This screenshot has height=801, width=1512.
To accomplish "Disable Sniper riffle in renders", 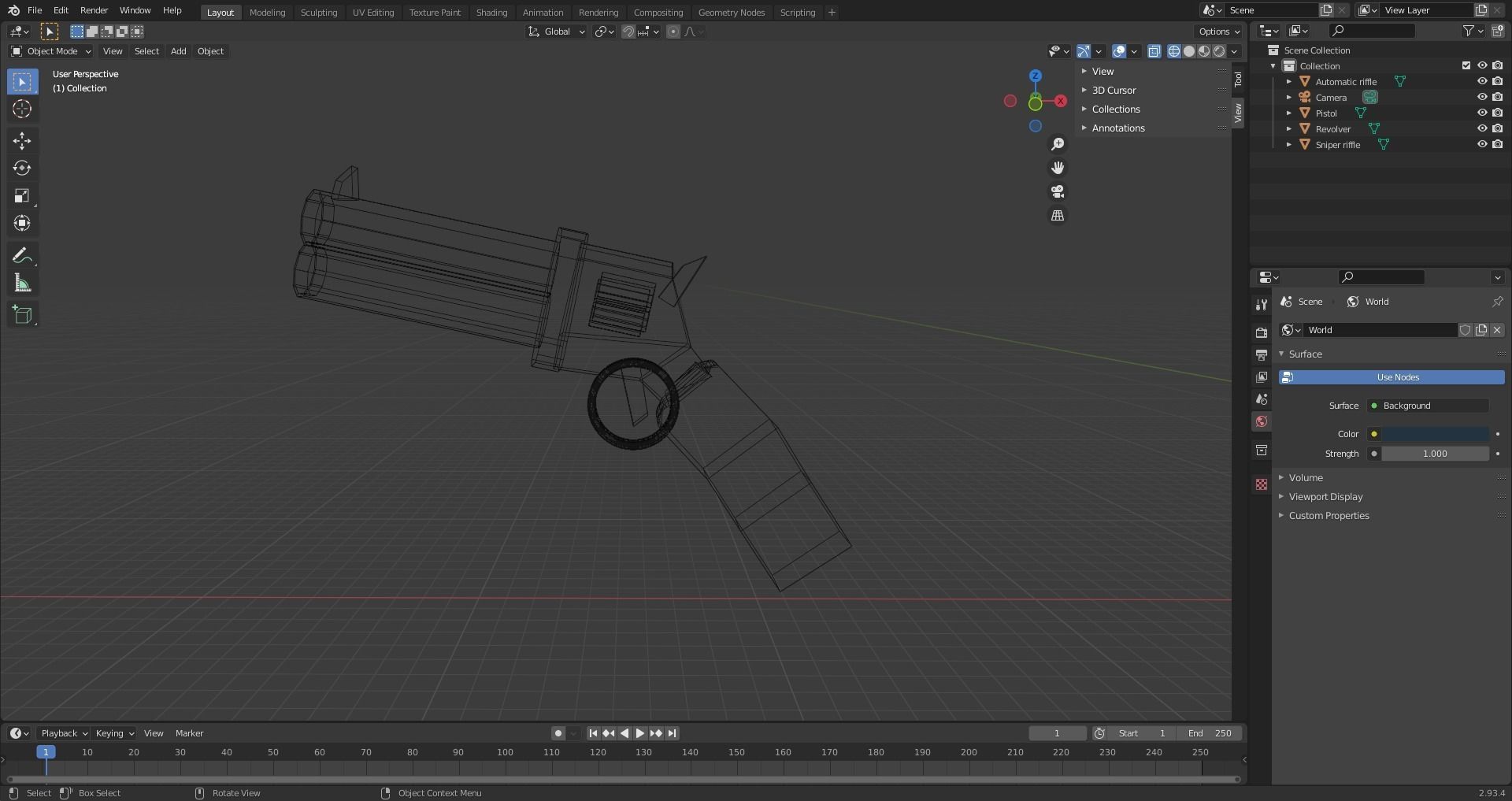I will 1497,144.
